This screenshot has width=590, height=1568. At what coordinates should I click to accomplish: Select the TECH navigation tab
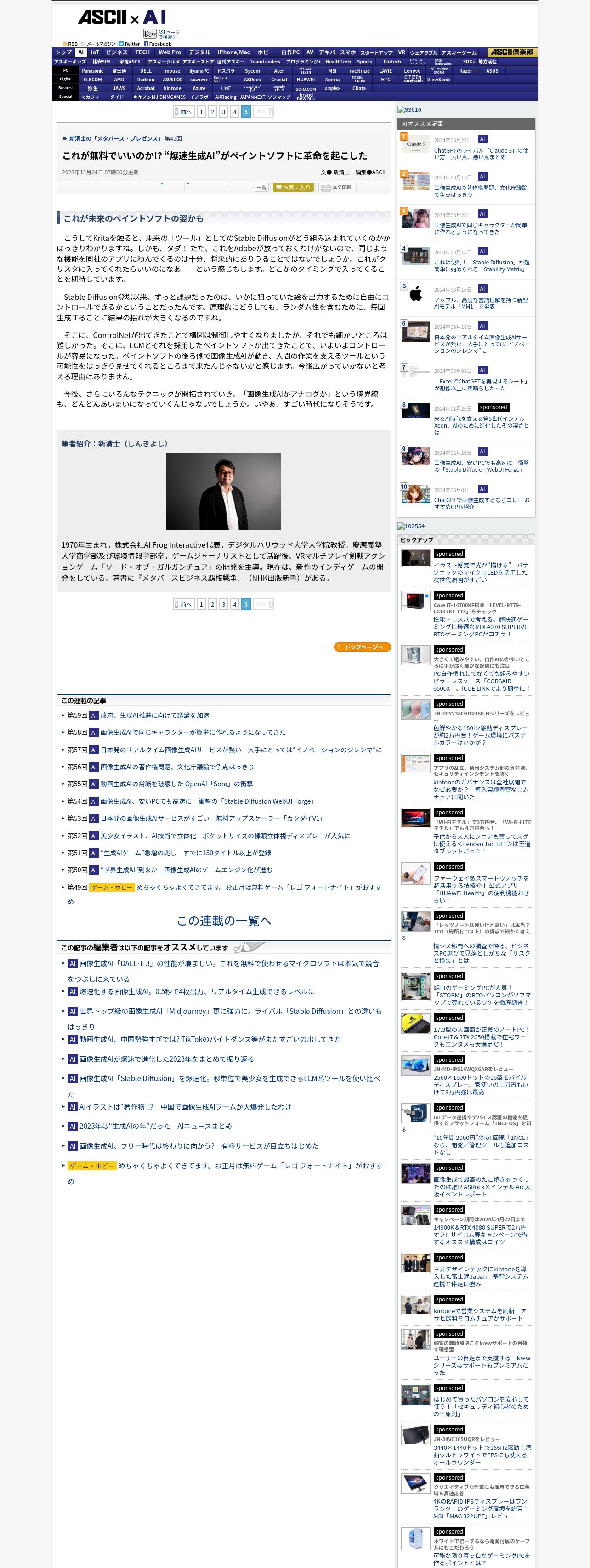click(x=142, y=52)
